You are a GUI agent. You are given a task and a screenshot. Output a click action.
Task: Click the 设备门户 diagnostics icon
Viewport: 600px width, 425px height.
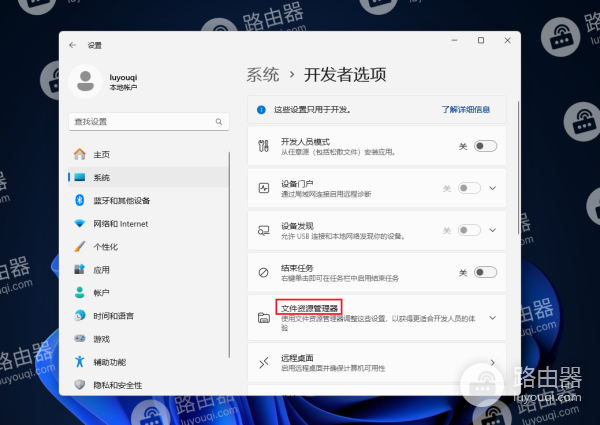pos(264,188)
